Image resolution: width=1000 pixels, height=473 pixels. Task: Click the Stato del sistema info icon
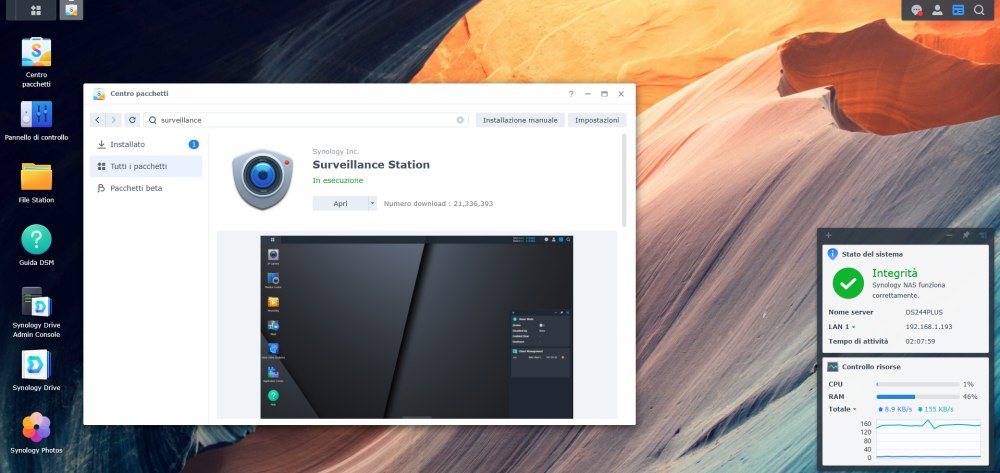(x=832, y=254)
